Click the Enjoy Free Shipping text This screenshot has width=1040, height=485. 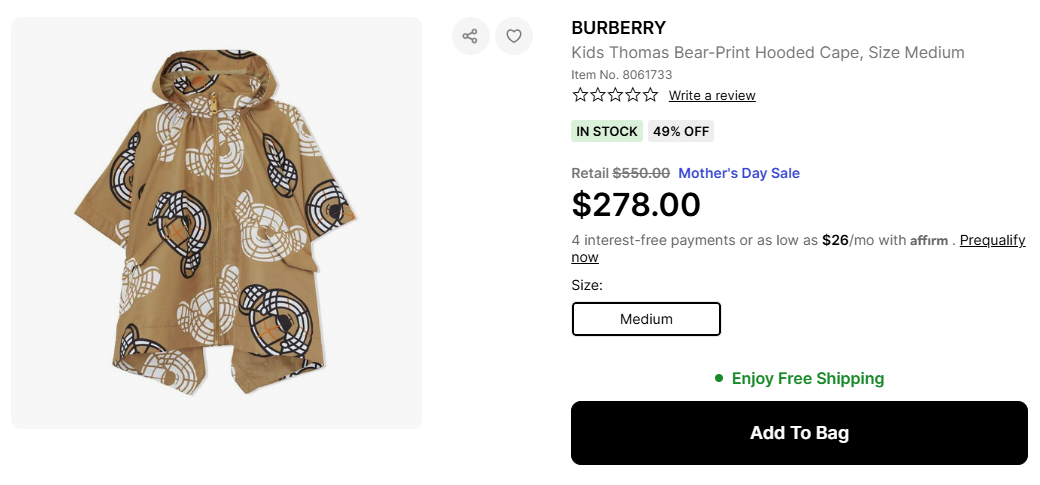807,378
